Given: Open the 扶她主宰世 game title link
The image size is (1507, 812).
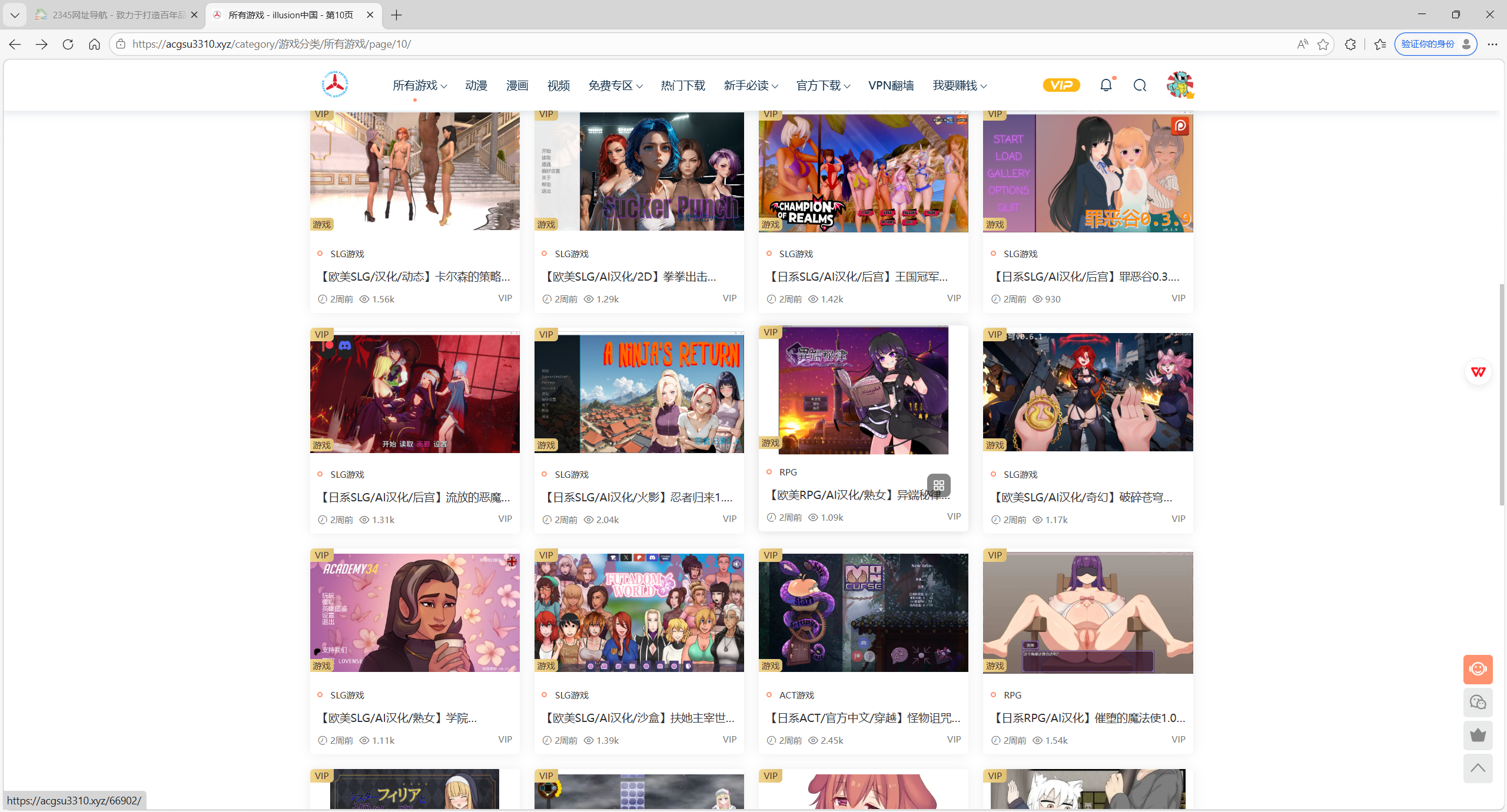Looking at the screenshot, I should pyautogui.click(x=639, y=718).
